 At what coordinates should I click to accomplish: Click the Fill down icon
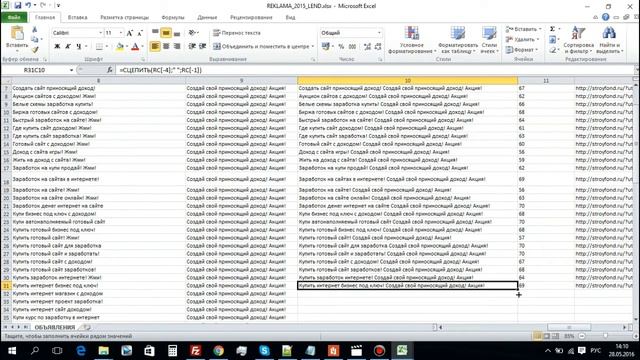point(552,40)
